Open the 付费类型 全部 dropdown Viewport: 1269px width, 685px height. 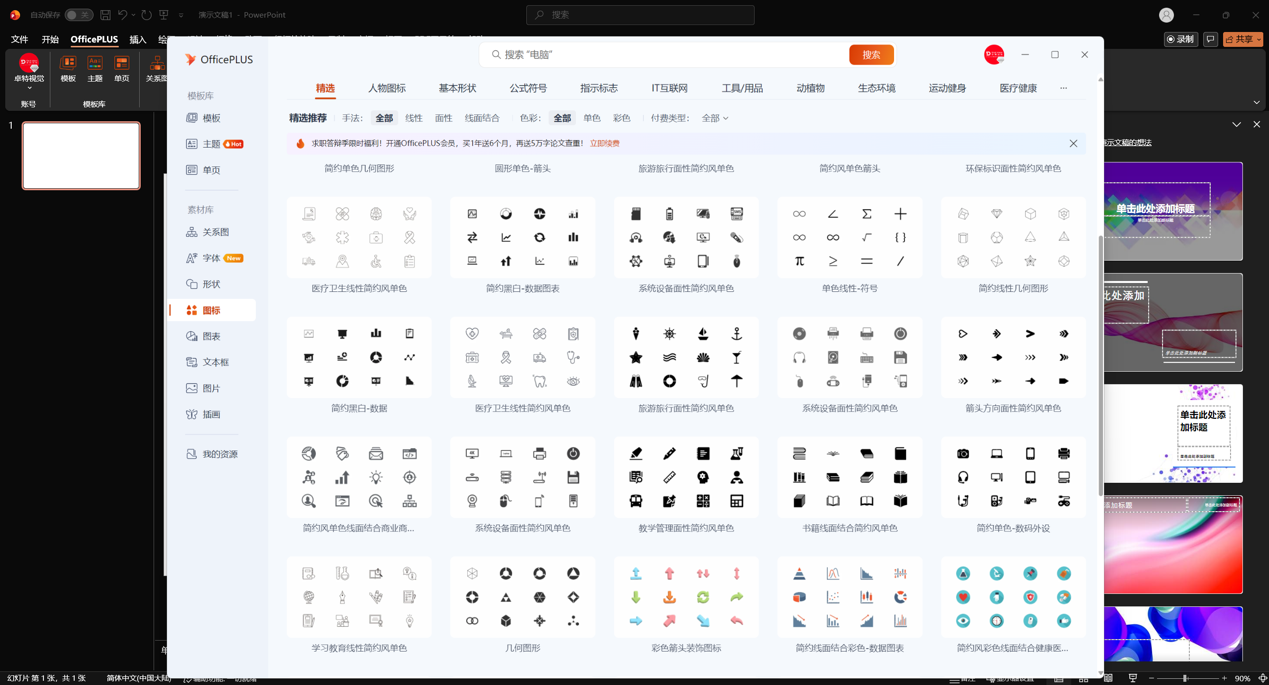click(714, 118)
